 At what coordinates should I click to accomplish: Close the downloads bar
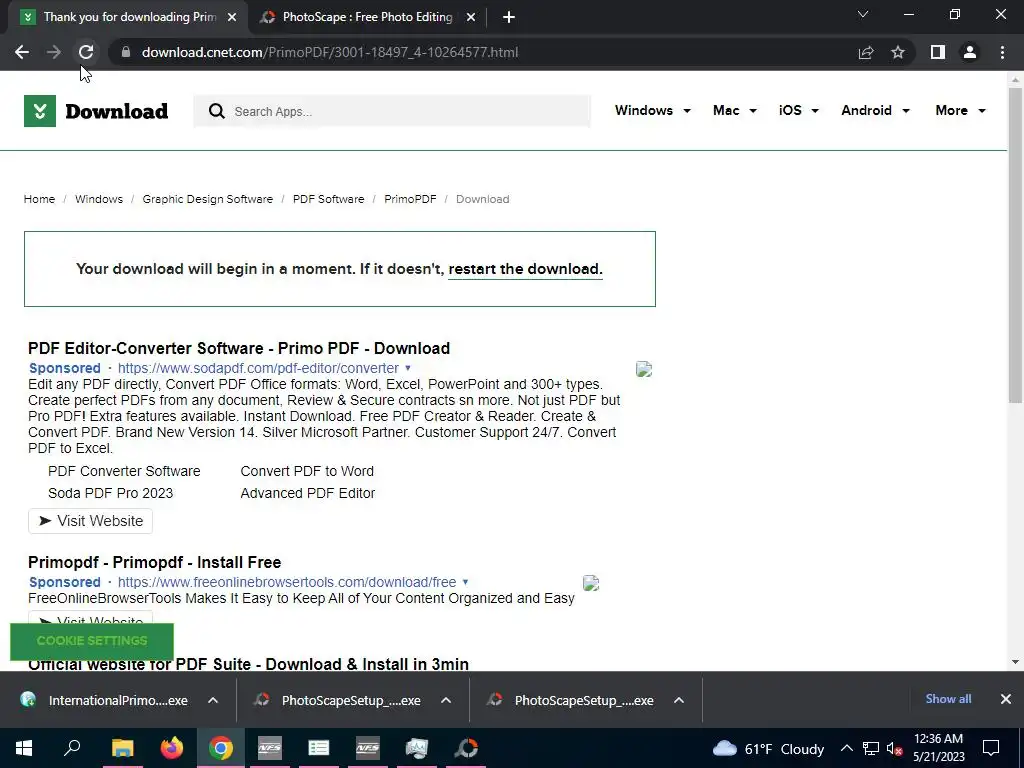pyautogui.click(x=1006, y=699)
